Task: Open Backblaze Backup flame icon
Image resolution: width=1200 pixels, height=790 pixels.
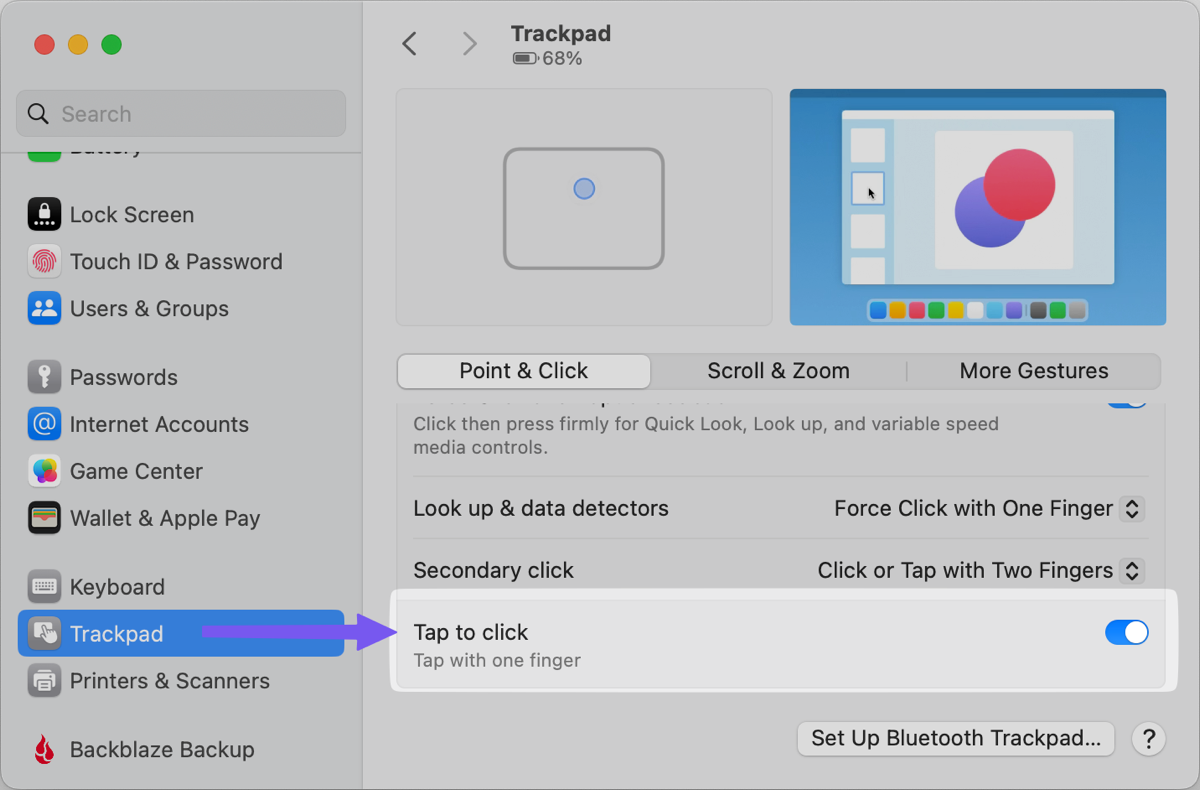Action: [44, 749]
